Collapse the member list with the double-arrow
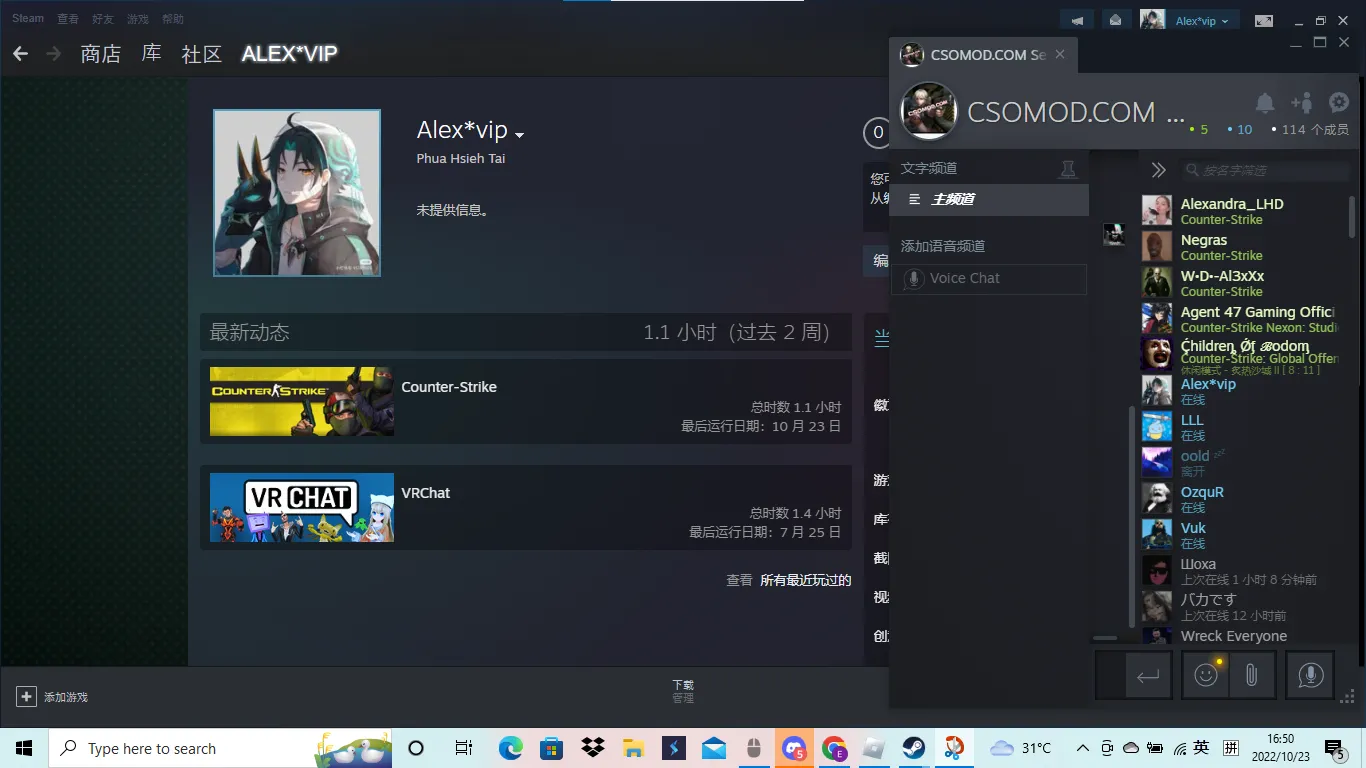This screenshot has height=768, width=1366. point(1158,170)
